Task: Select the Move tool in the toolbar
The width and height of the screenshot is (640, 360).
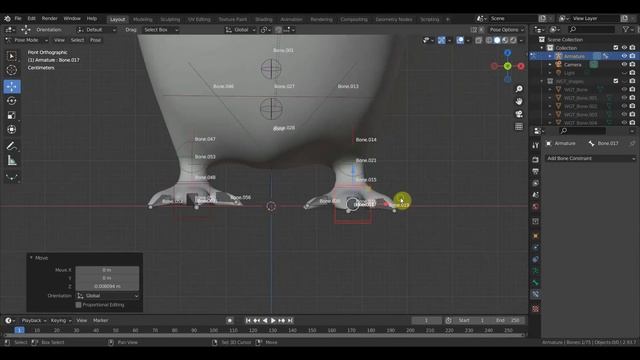Action: (x=12, y=87)
